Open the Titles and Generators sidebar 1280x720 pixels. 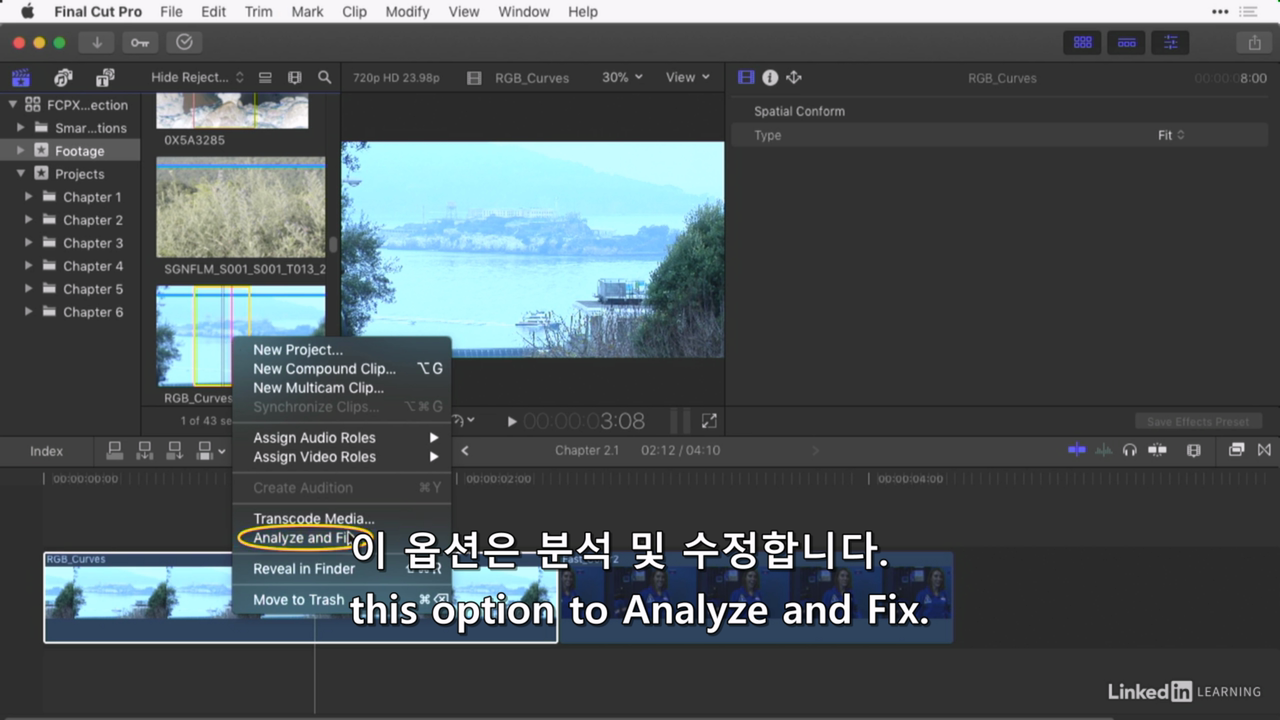click(105, 78)
